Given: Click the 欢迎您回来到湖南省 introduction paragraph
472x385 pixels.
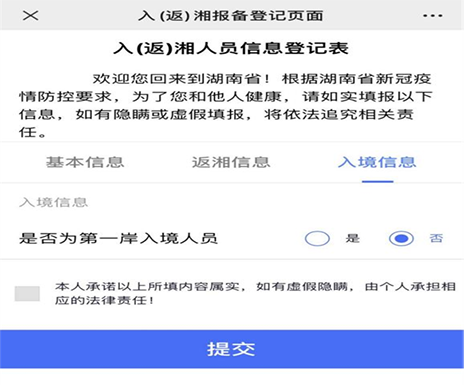Looking at the screenshot, I should pyautogui.click(x=226, y=105).
